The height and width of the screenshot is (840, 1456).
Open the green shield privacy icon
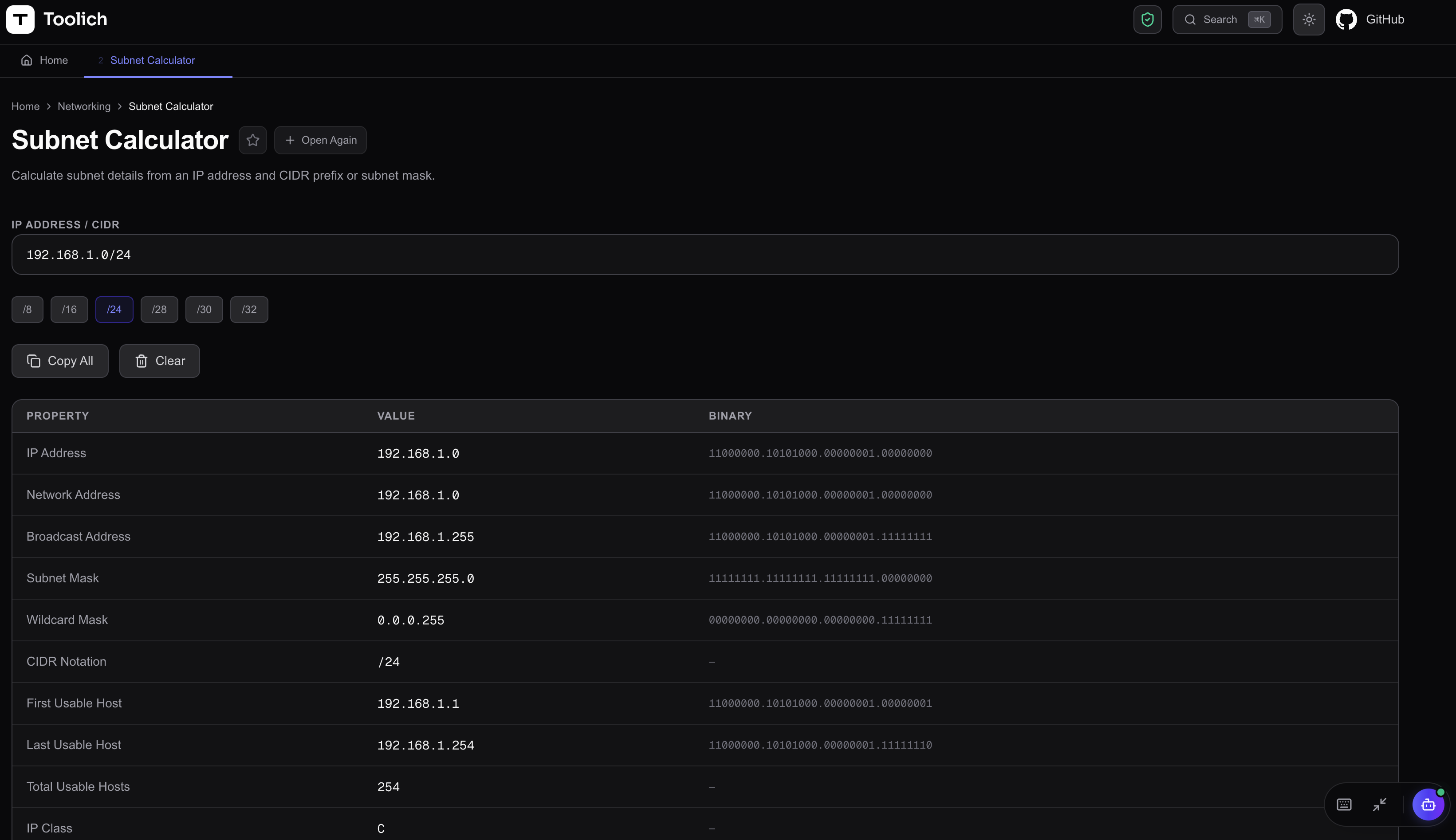(1147, 20)
